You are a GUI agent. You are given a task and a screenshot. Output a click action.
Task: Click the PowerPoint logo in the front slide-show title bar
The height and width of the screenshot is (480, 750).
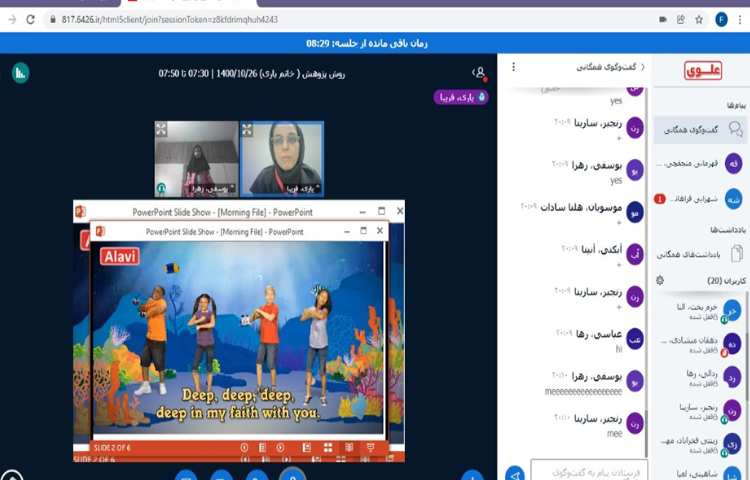pos(100,231)
